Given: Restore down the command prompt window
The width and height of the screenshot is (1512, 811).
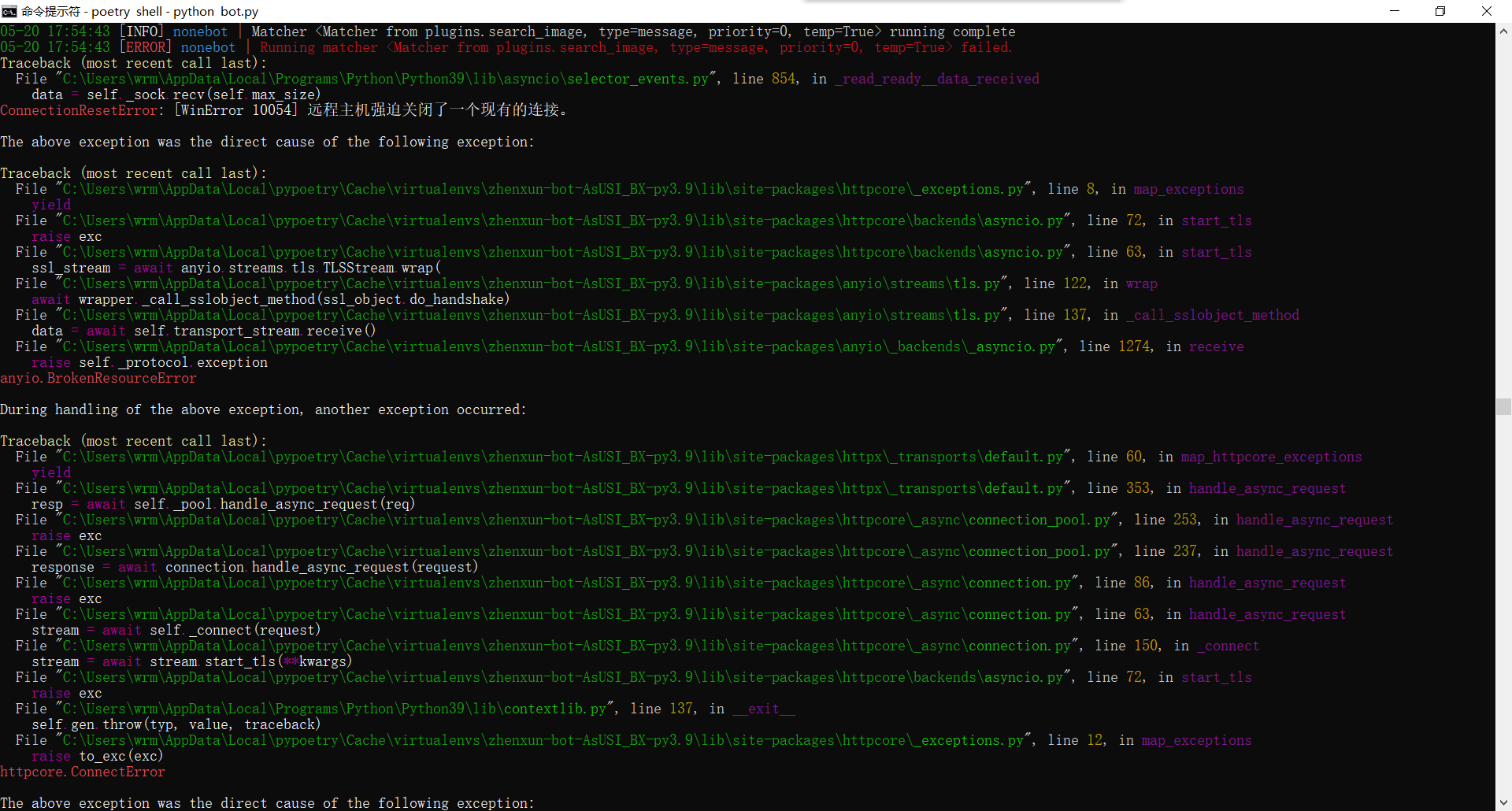Looking at the screenshot, I should point(1440,11).
